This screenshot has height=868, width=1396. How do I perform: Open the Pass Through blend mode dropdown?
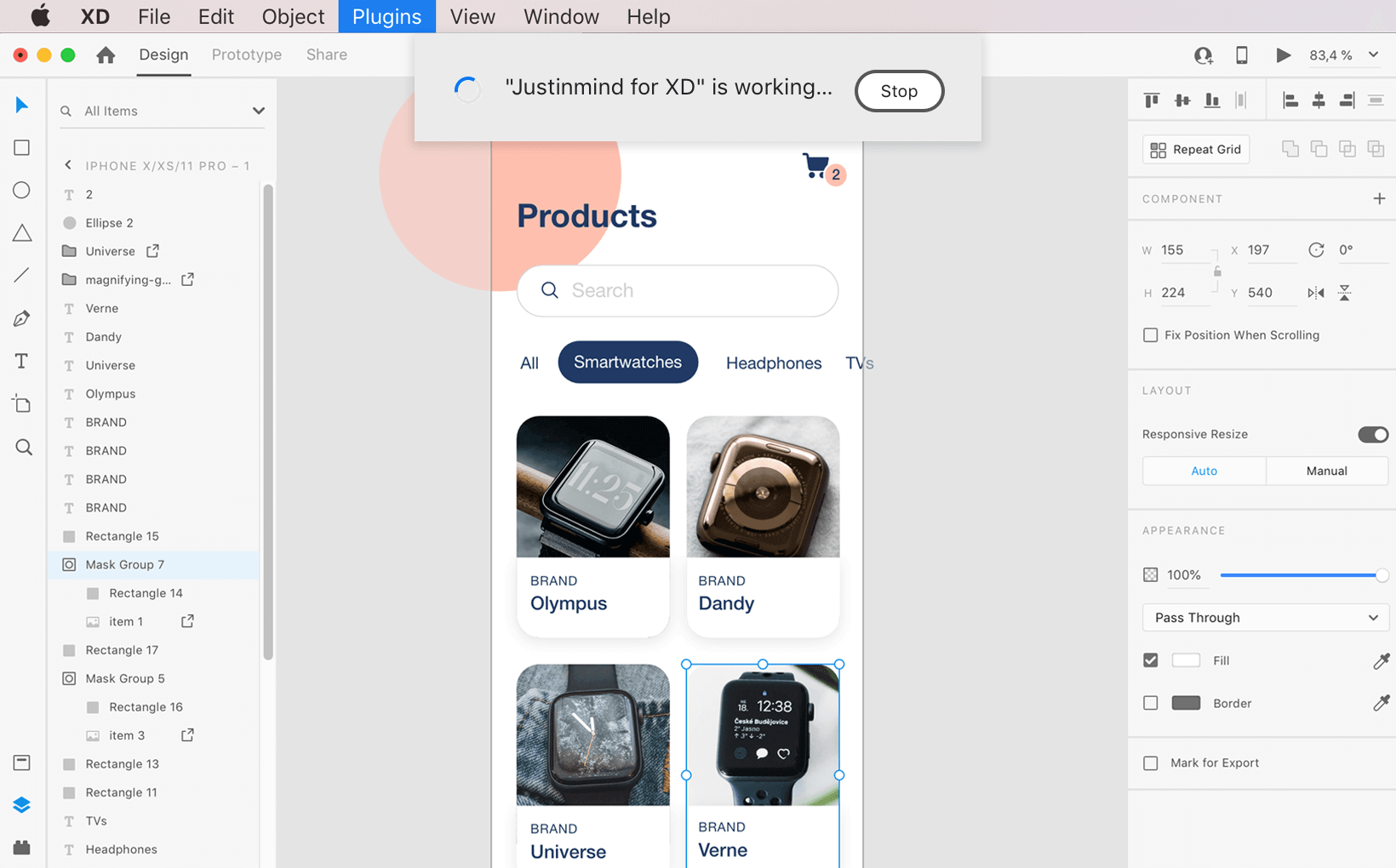(x=1265, y=617)
